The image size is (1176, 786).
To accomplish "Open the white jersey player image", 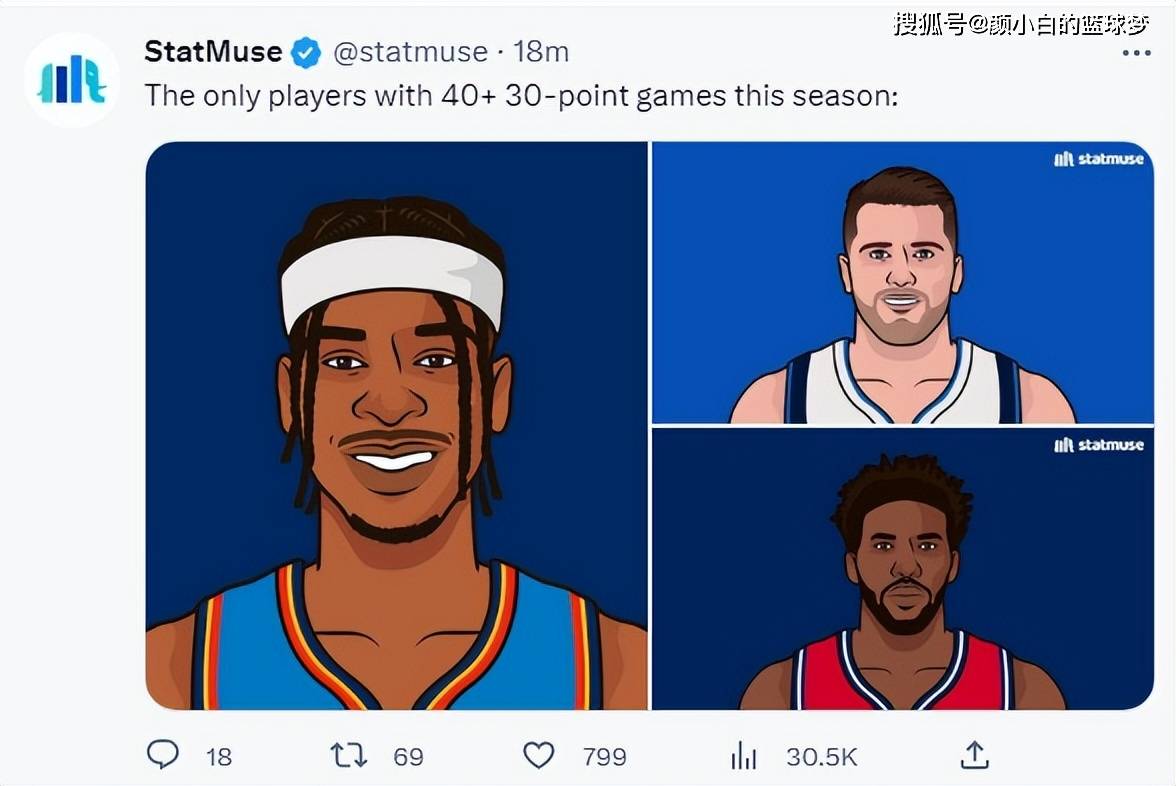I will point(903,283).
